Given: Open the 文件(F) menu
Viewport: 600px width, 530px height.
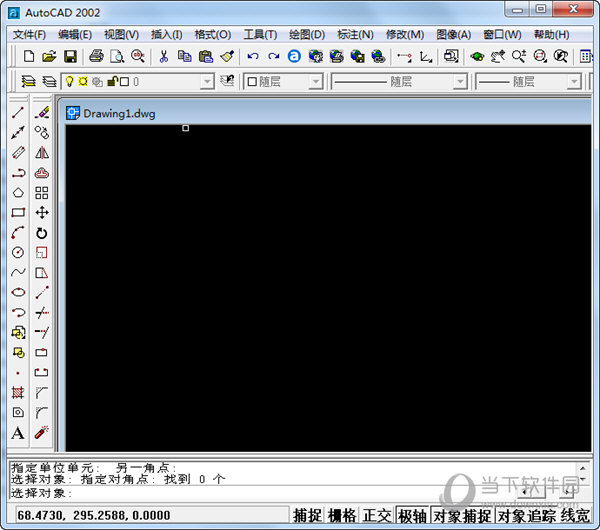Looking at the screenshot, I should tap(29, 35).
